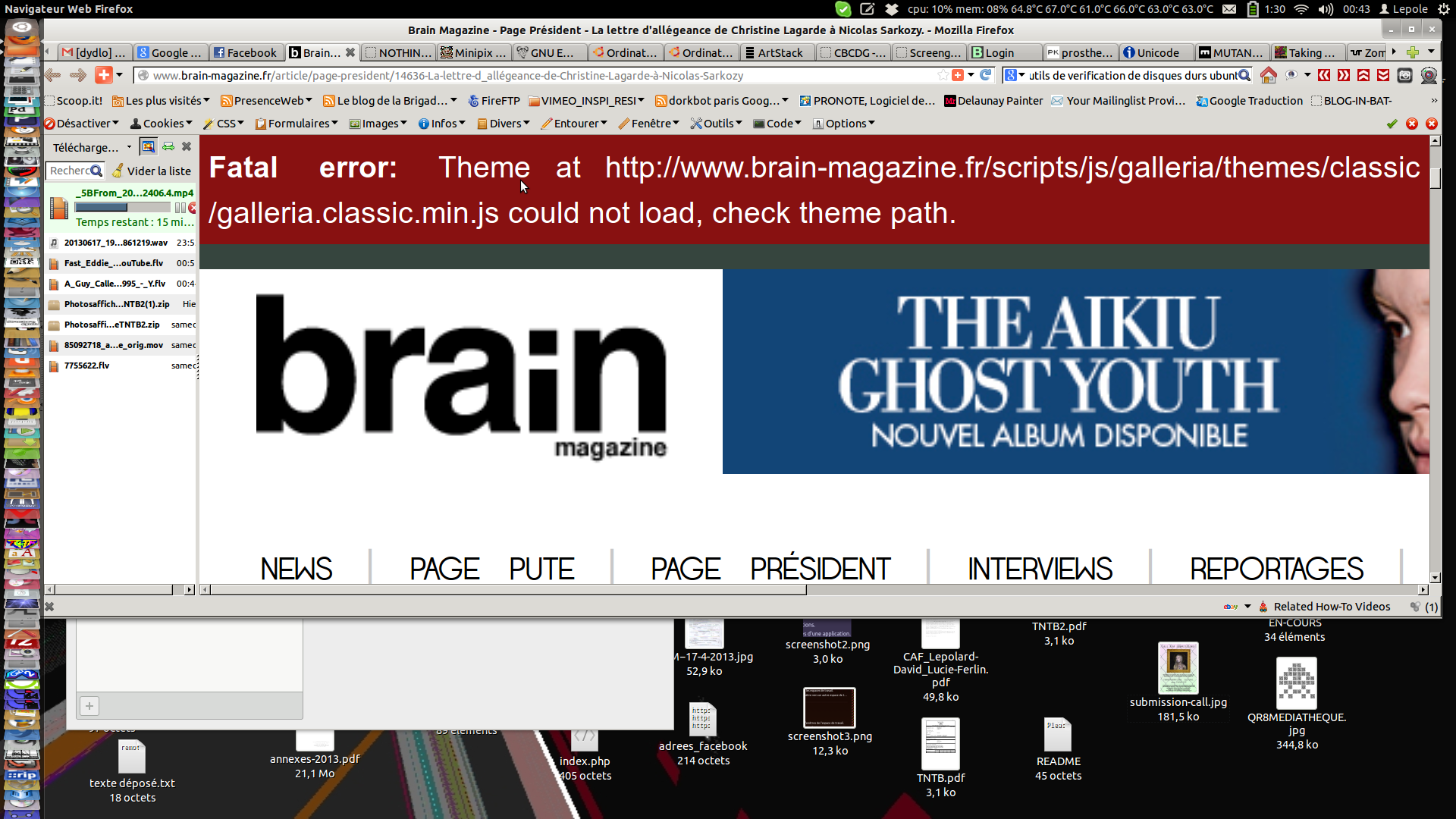Open the INTERVIEWS page link
The width and height of the screenshot is (1456, 819).
pyautogui.click(x=1040, y=569)
